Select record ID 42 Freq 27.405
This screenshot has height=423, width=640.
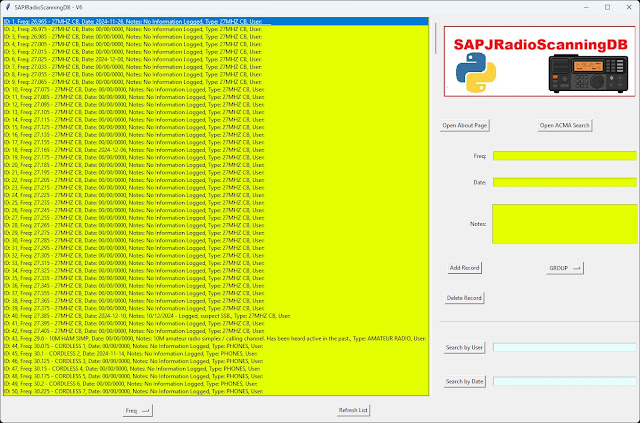pyautogui.click(x=216, y=331)
